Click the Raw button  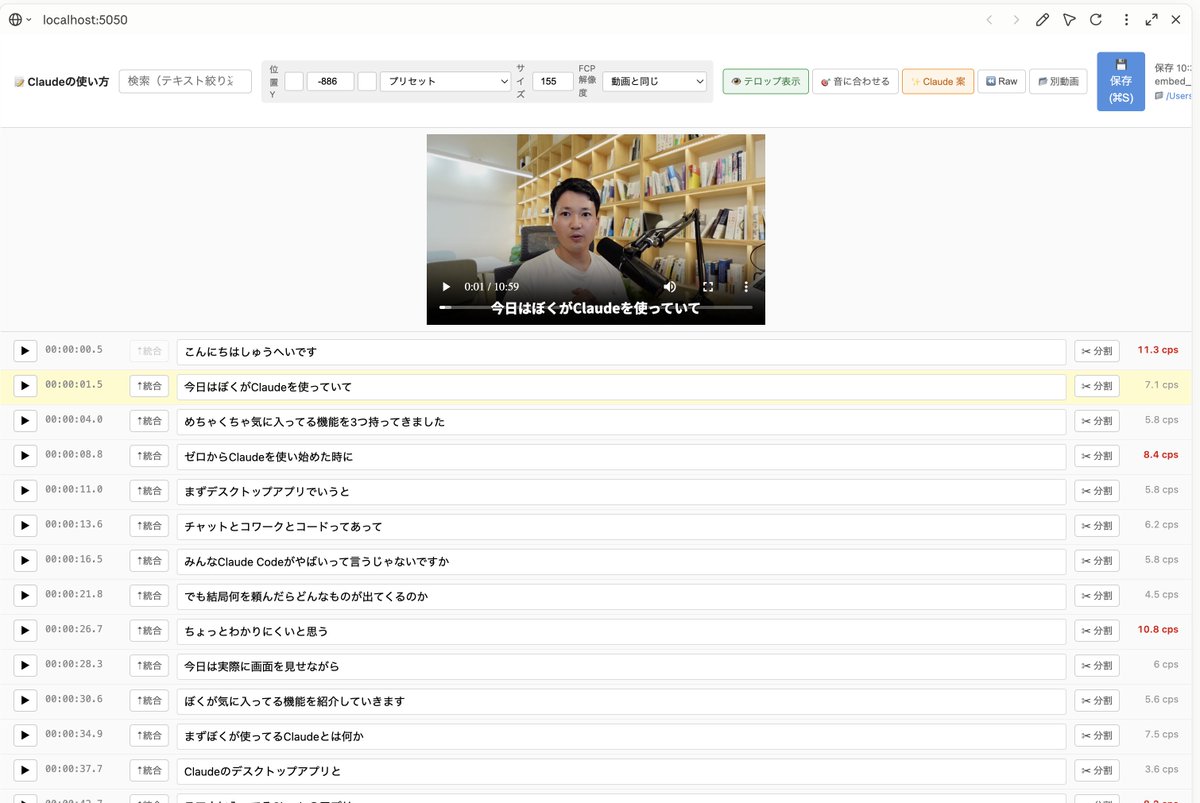click(1001, 82)
